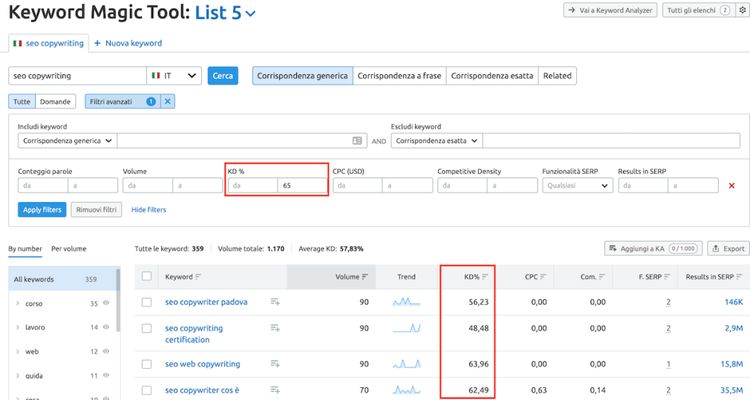Sort by Keyword column filter icon
Screen dimensions: 750x400
point(198,277)
